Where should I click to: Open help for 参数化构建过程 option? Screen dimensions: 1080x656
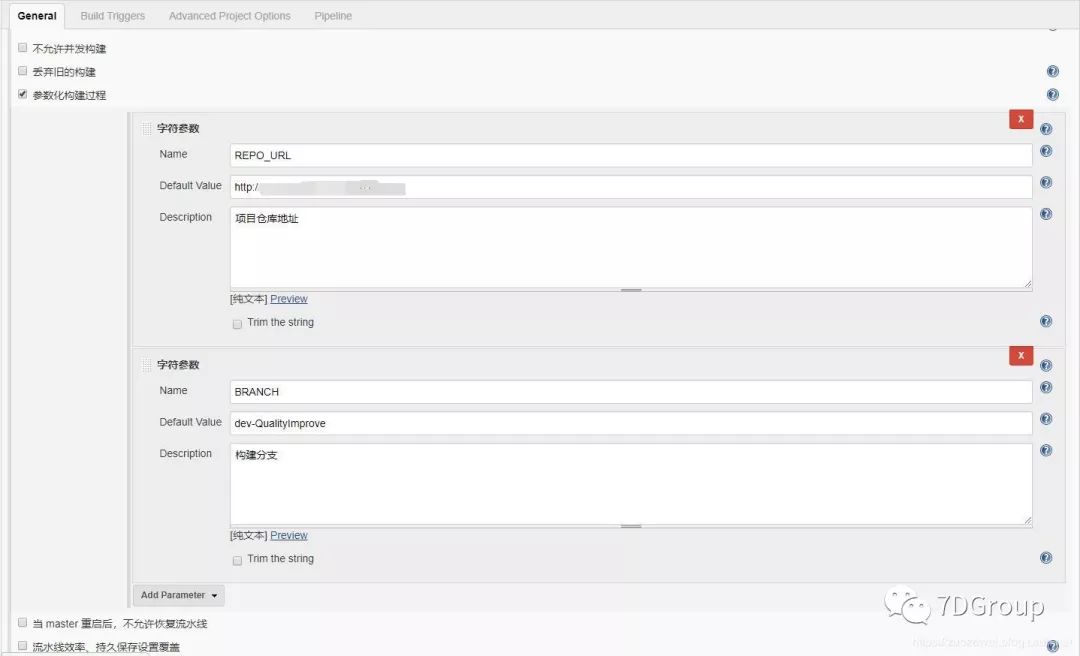[x=1052, y=94]
